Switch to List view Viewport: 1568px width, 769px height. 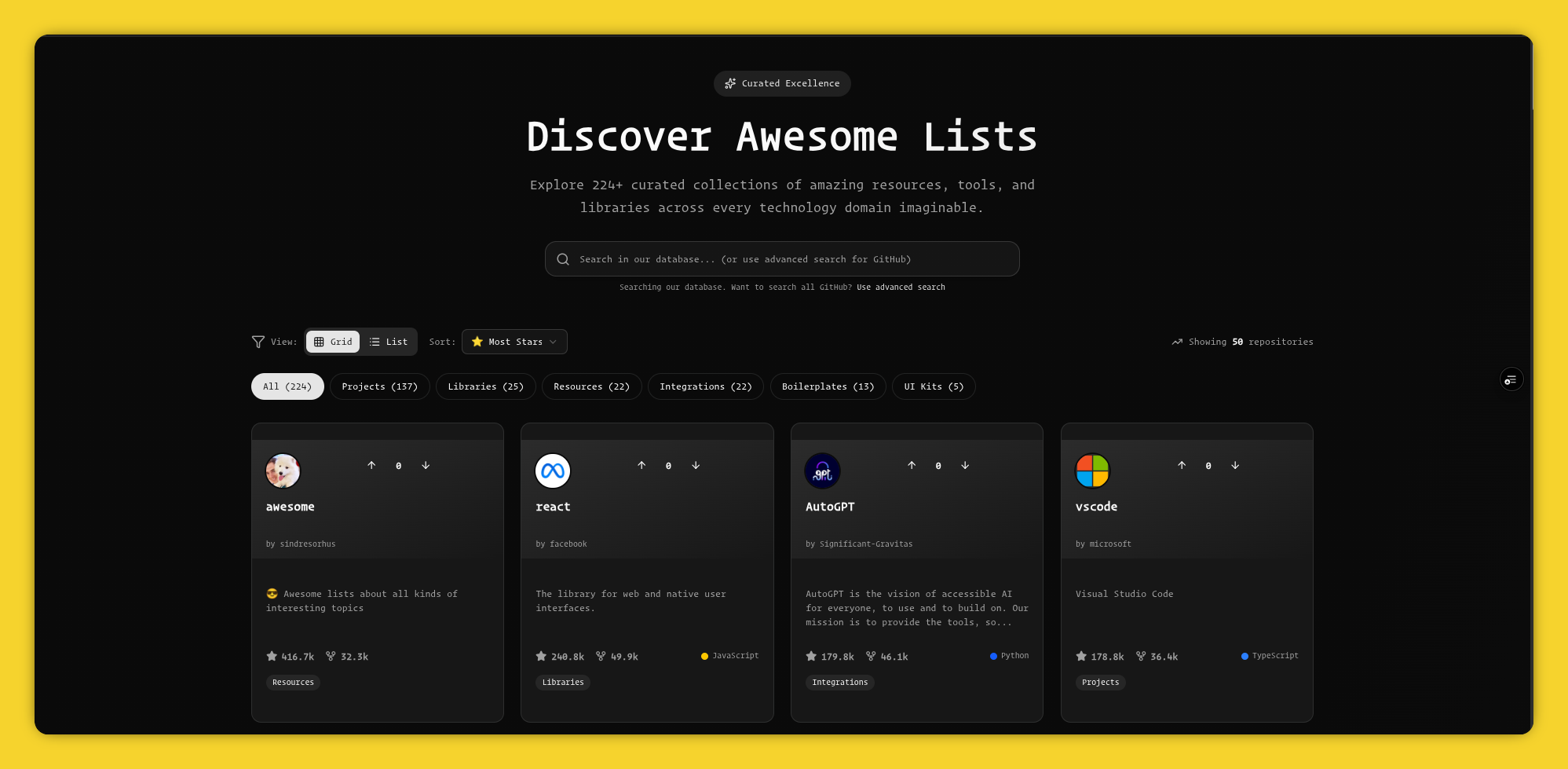(x=389, y=342)
